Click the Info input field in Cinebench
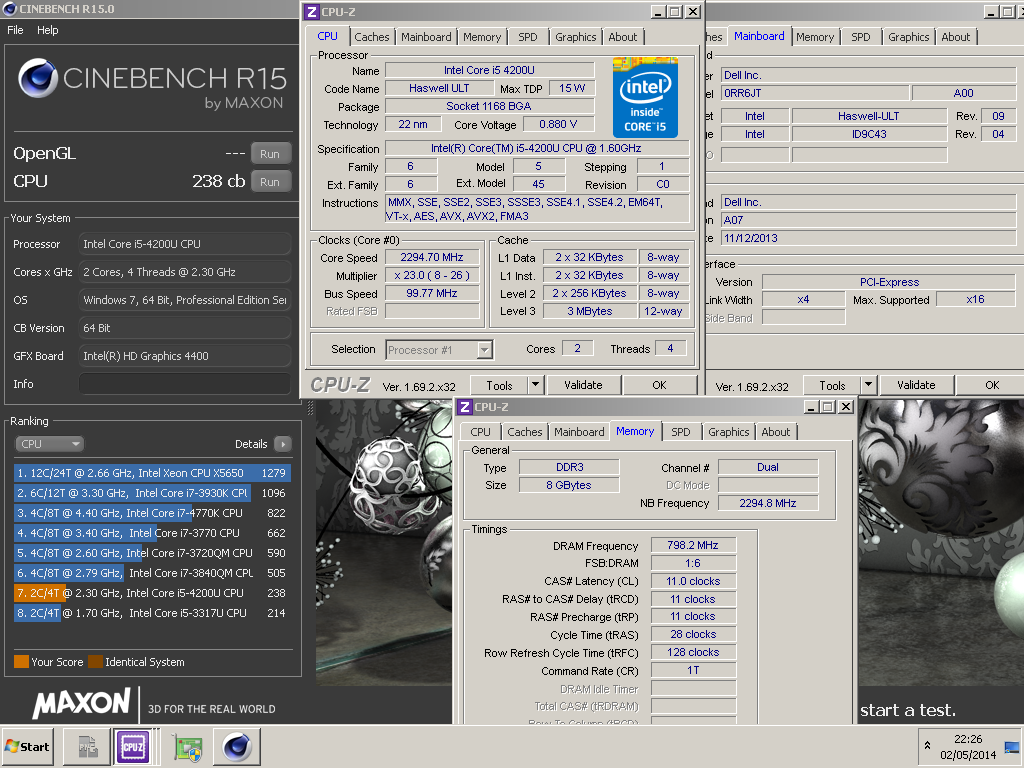The image size is (1024, 768). [x=185, y=384]
